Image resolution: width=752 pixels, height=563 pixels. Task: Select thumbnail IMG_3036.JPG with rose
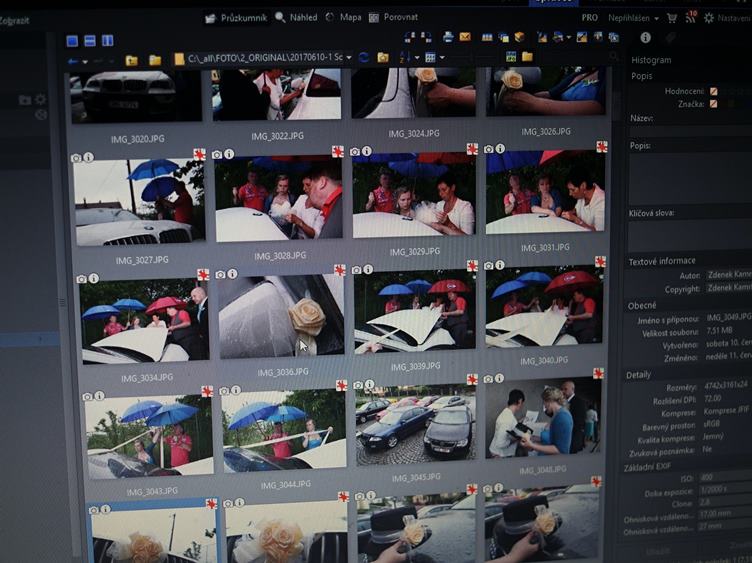pyautogui.click(x=282, y=317)
